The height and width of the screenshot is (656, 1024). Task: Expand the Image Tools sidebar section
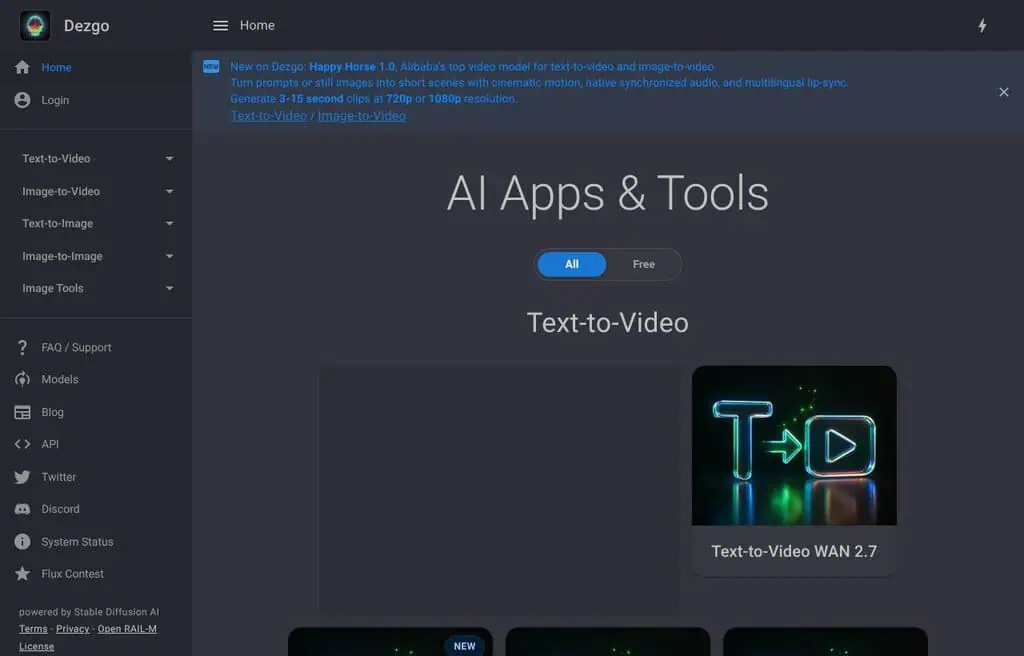click(96, 288)
